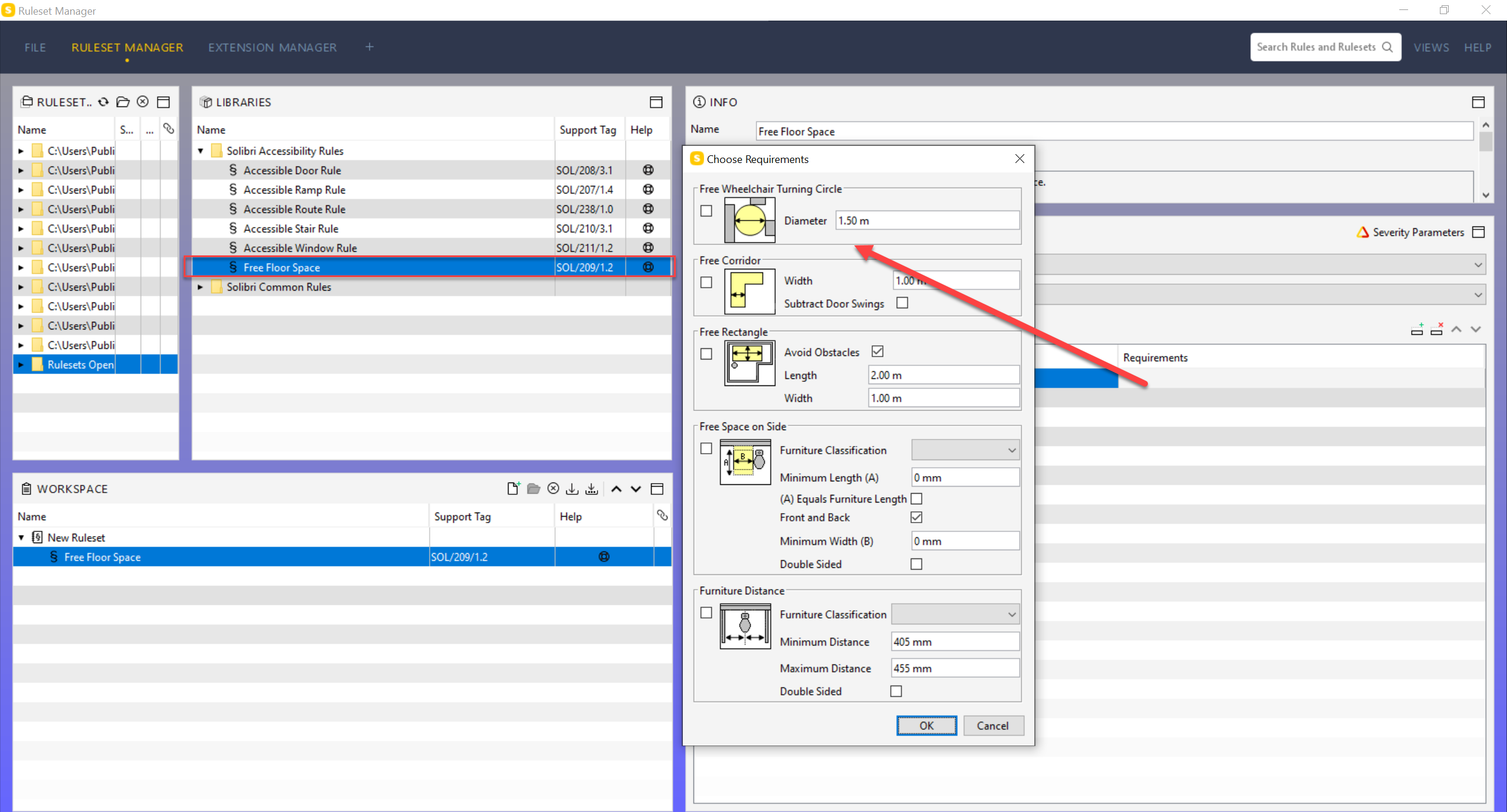Enable Free Rectangle requirement

click(706, 354)
